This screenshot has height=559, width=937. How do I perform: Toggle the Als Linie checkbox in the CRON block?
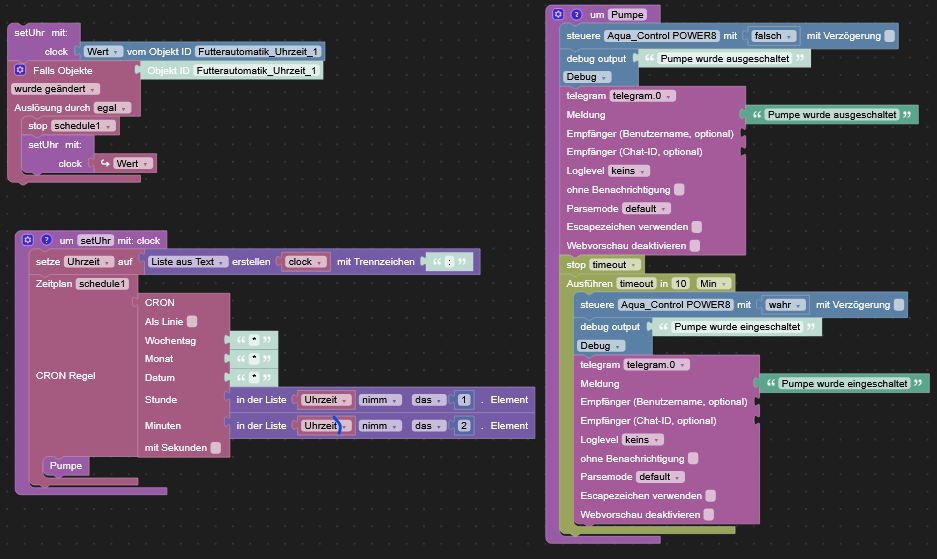click(192, 322)
